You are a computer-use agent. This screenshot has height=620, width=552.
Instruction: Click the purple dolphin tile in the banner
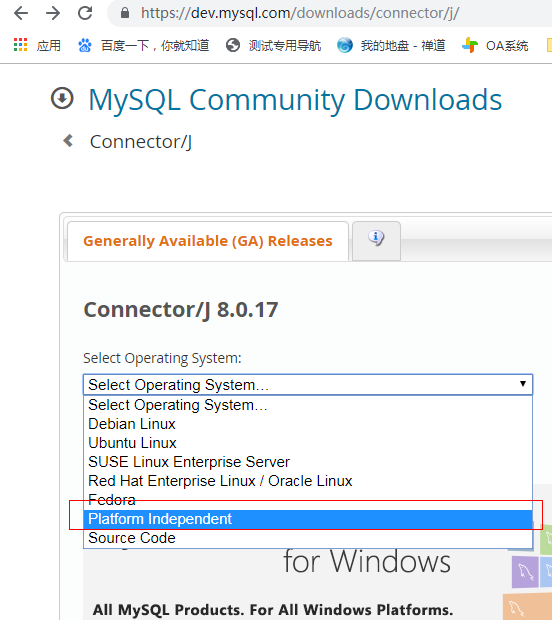(x=525, y=571)
